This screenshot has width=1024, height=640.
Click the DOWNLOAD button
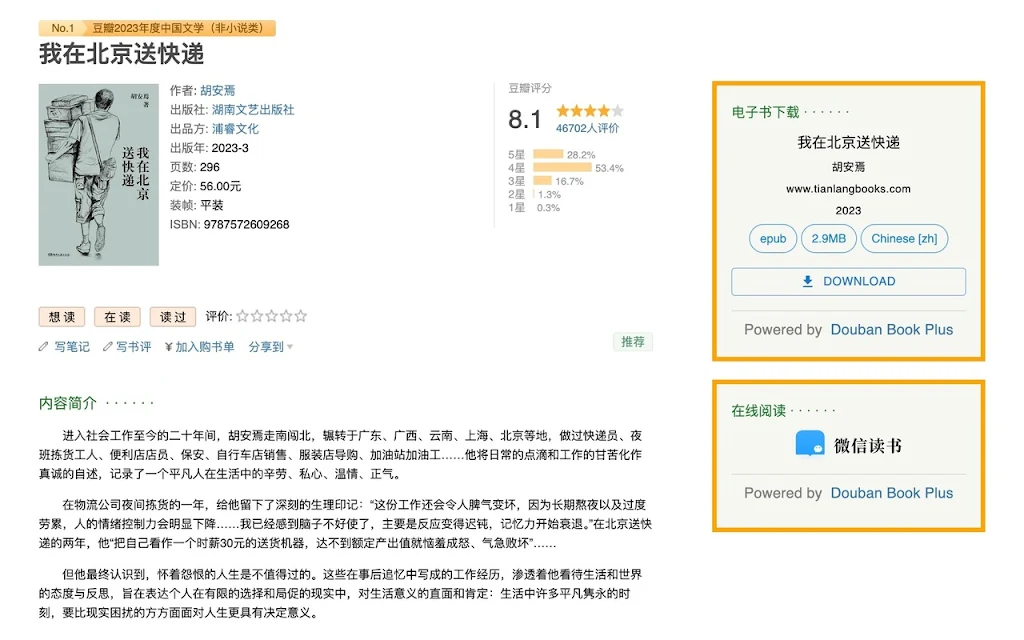(848, 281)
